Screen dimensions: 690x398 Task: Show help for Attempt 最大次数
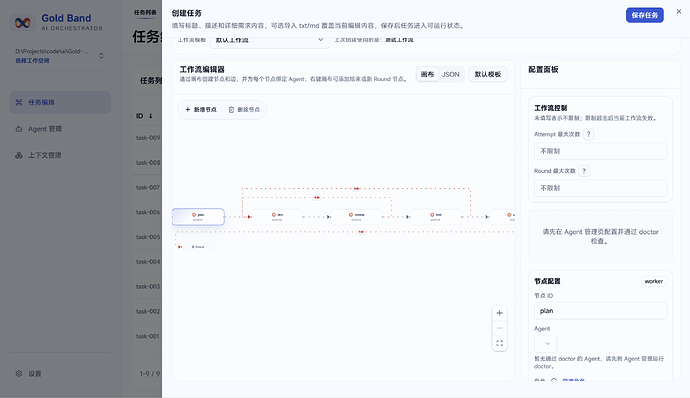point(589,134)
